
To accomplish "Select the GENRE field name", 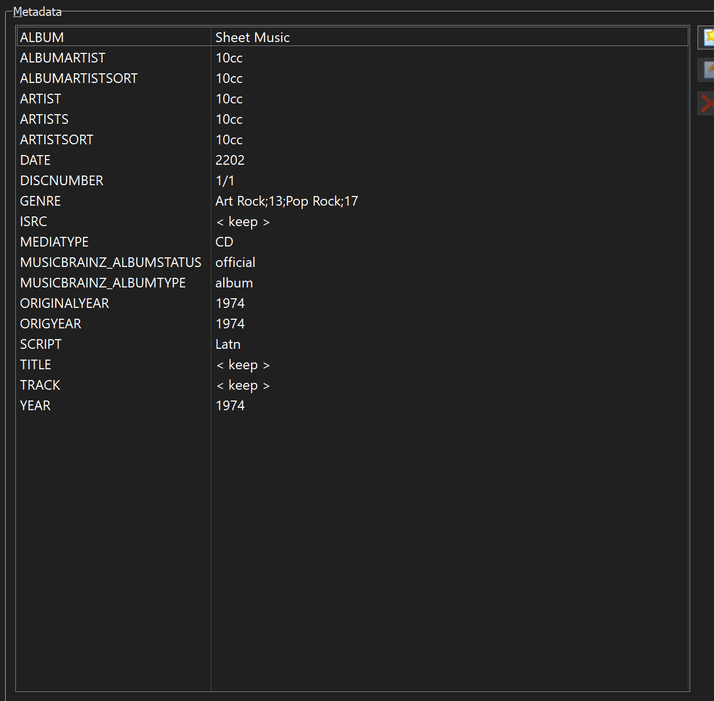I will click(40, 201).
